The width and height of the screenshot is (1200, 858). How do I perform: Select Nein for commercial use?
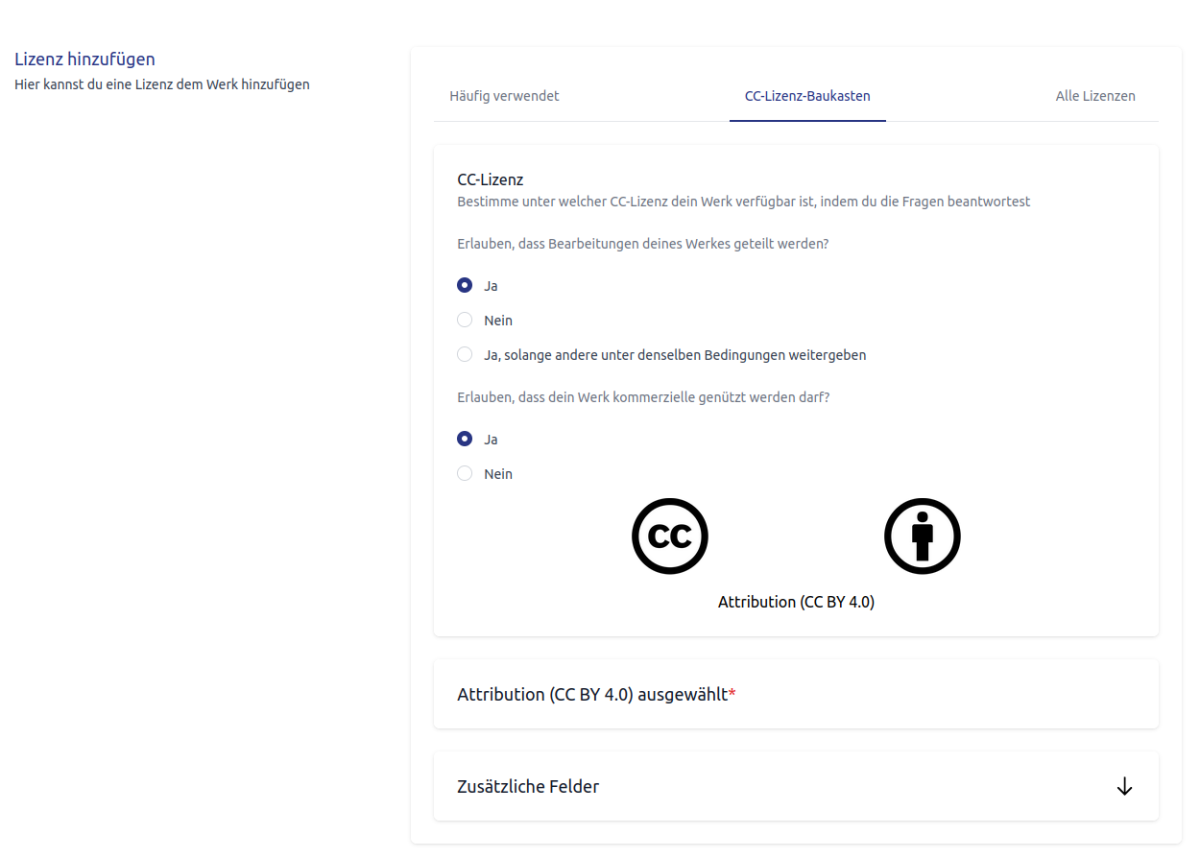(464, 474)
